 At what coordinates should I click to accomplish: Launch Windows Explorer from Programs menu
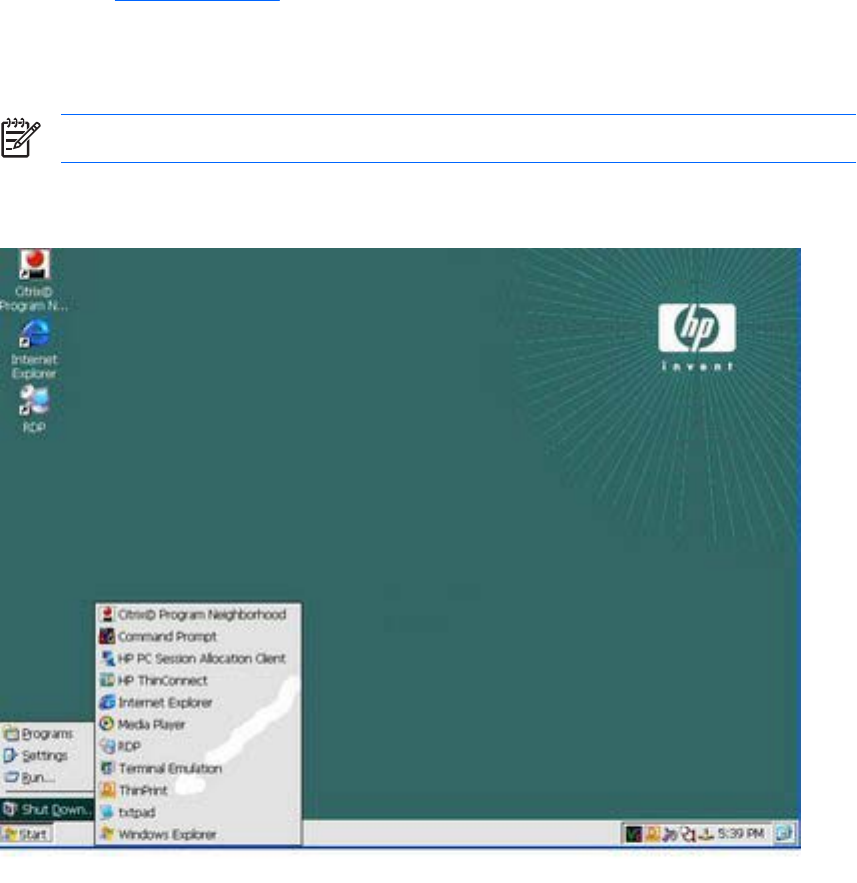point(198,834)
